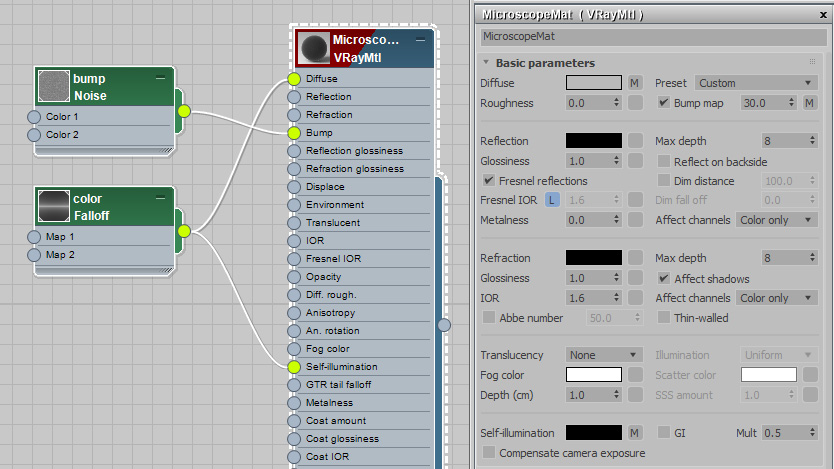This screenshot has width=834, height=469.
Task: Collapse the bump Noise node with minus button
Action: pyautogui.click(x=161, y=78)
